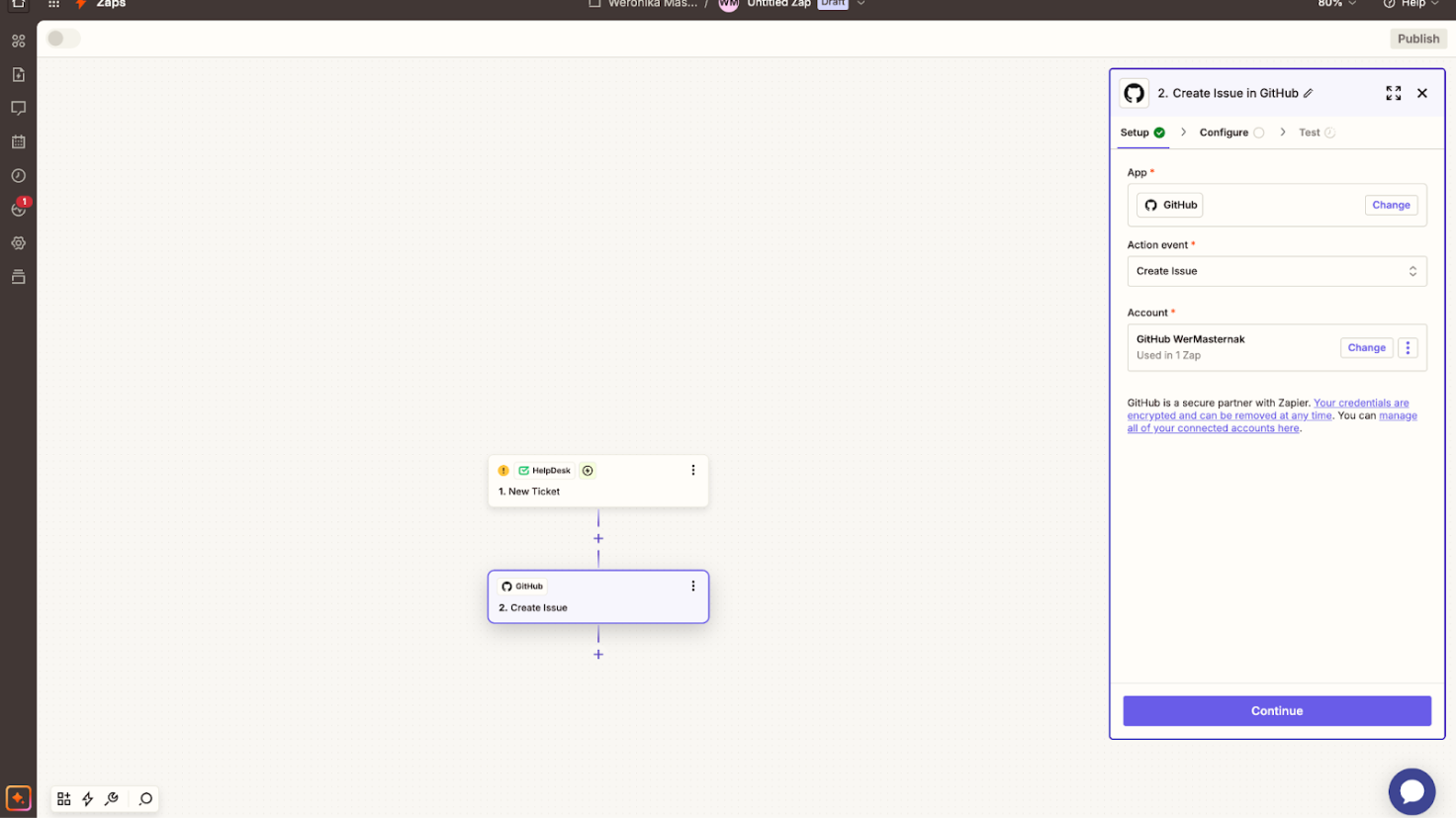The width and height of the screenshot is (1456, 818).
Task: Add a step below Create Issue
Action: click(x=598, y=654)
